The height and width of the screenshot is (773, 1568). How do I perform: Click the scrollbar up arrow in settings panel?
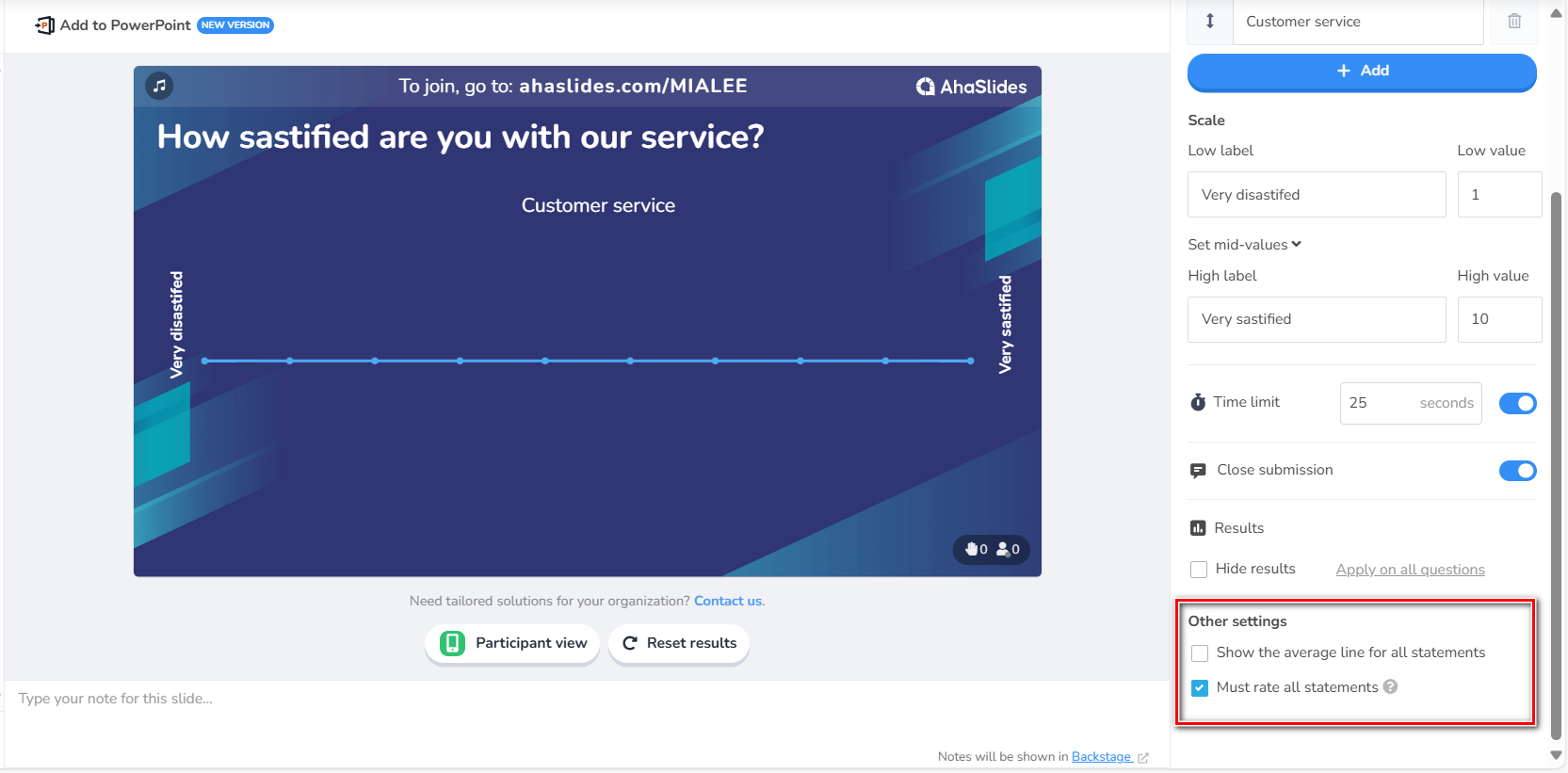[1556, 13]
